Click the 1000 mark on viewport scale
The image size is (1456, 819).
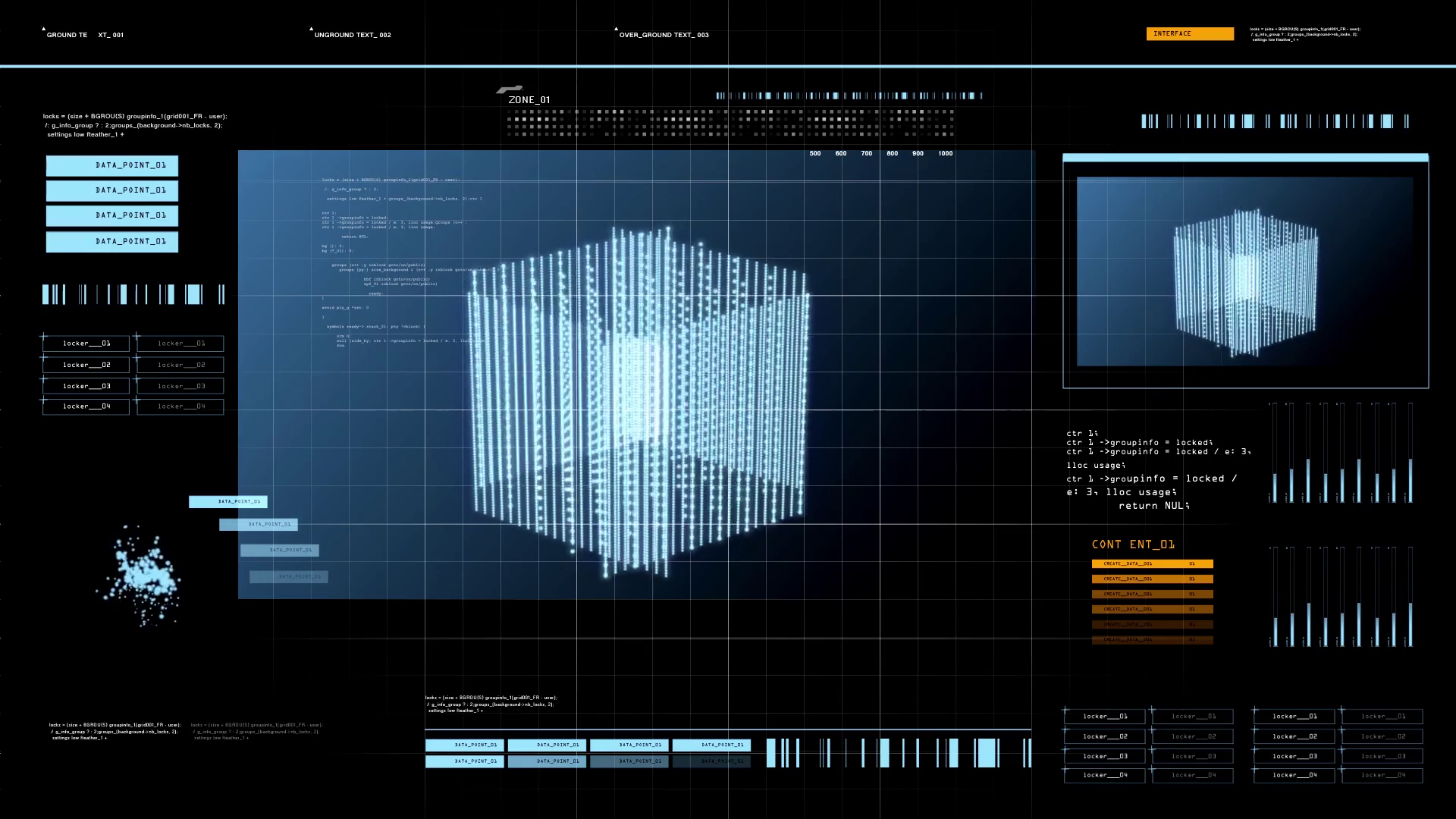[x=945, y=153]
